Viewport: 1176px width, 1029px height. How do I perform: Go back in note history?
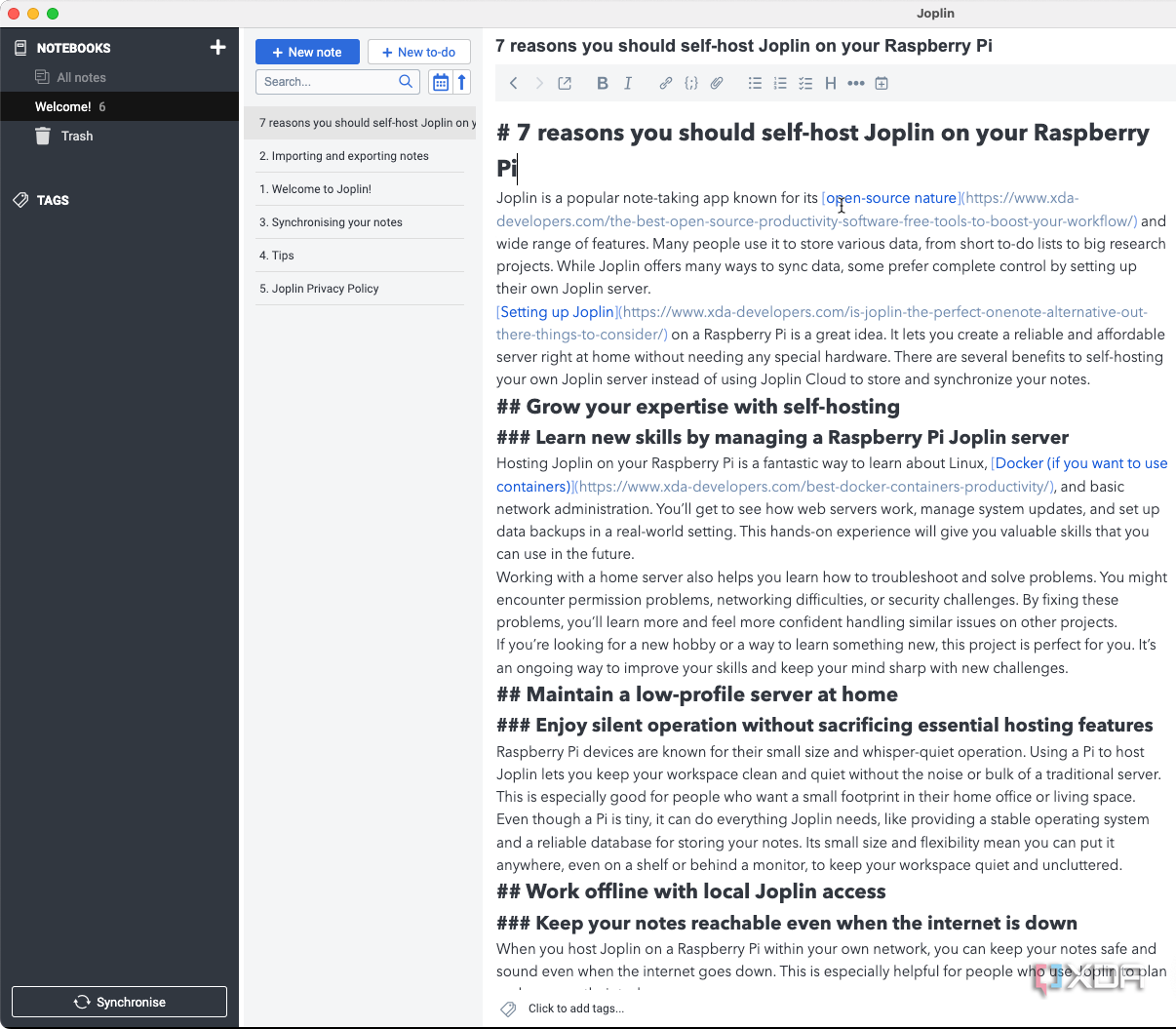(x=514, y=84)
